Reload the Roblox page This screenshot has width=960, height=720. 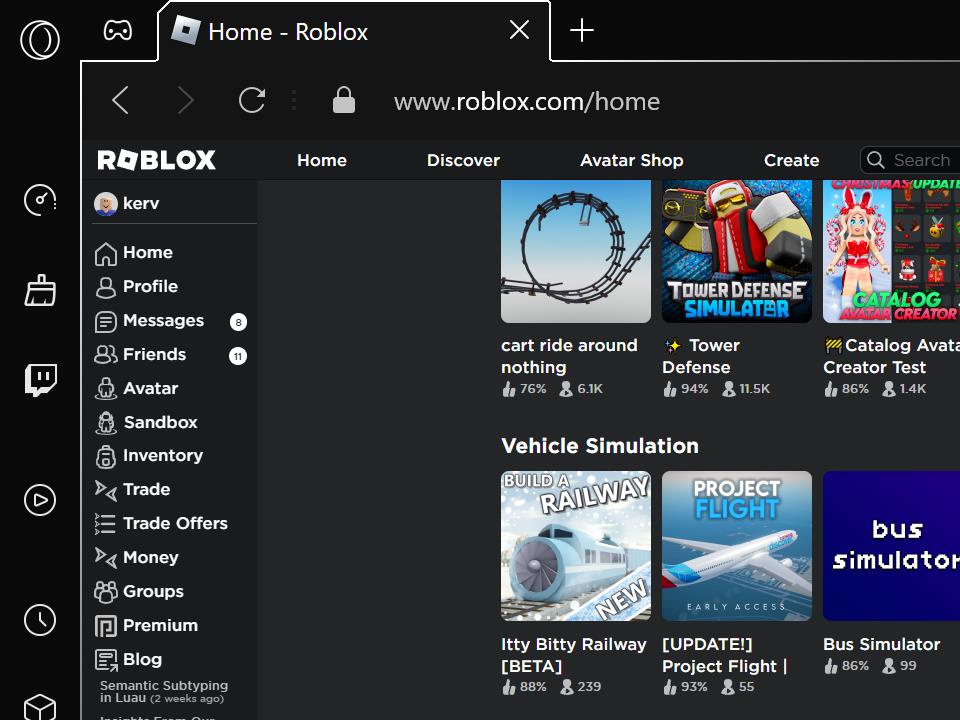coord(252,100)
